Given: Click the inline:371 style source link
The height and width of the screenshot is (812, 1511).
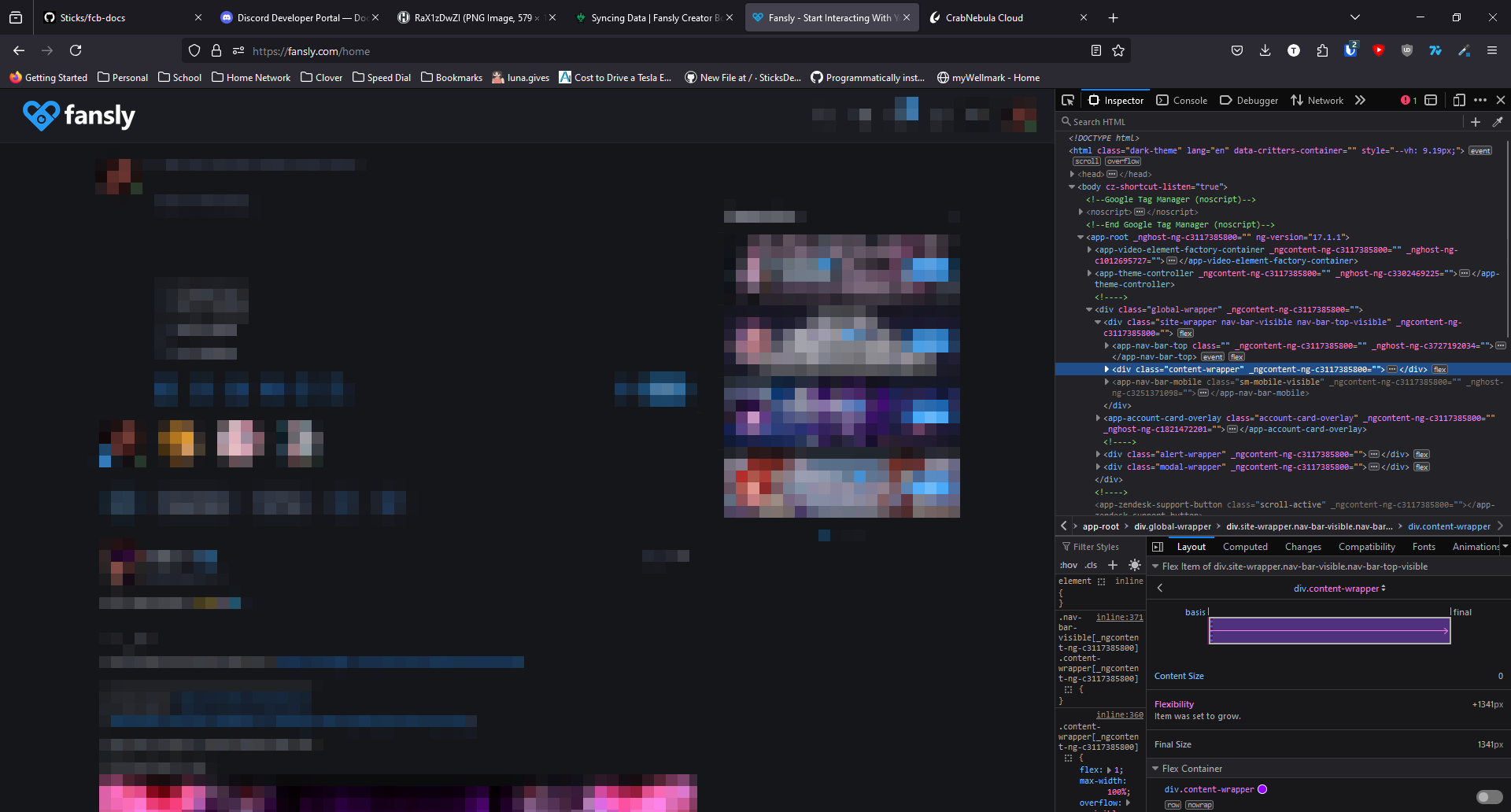Looking at the screenshot, I should 1118,617.
